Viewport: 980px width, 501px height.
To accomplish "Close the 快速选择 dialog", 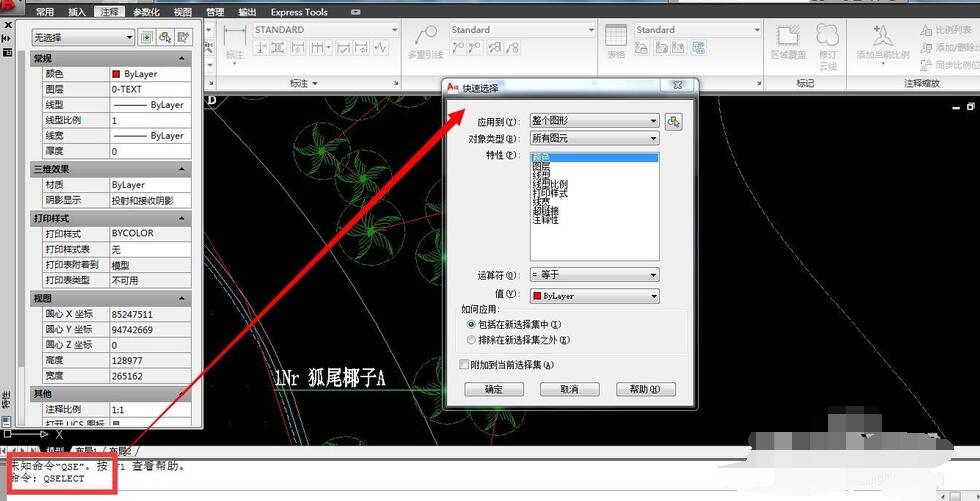I will coord(678,86).
